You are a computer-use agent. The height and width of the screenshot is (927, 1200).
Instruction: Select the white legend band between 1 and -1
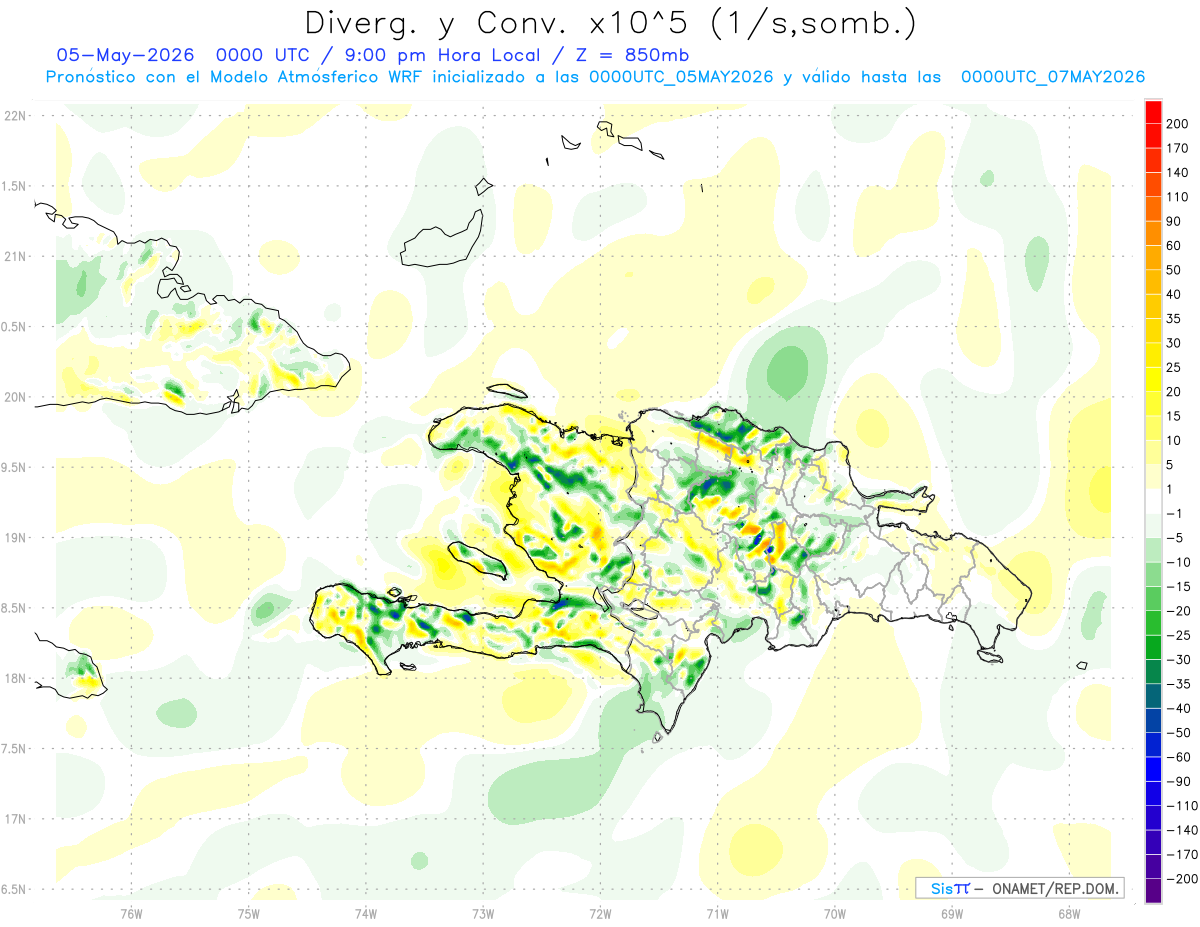1153,501
